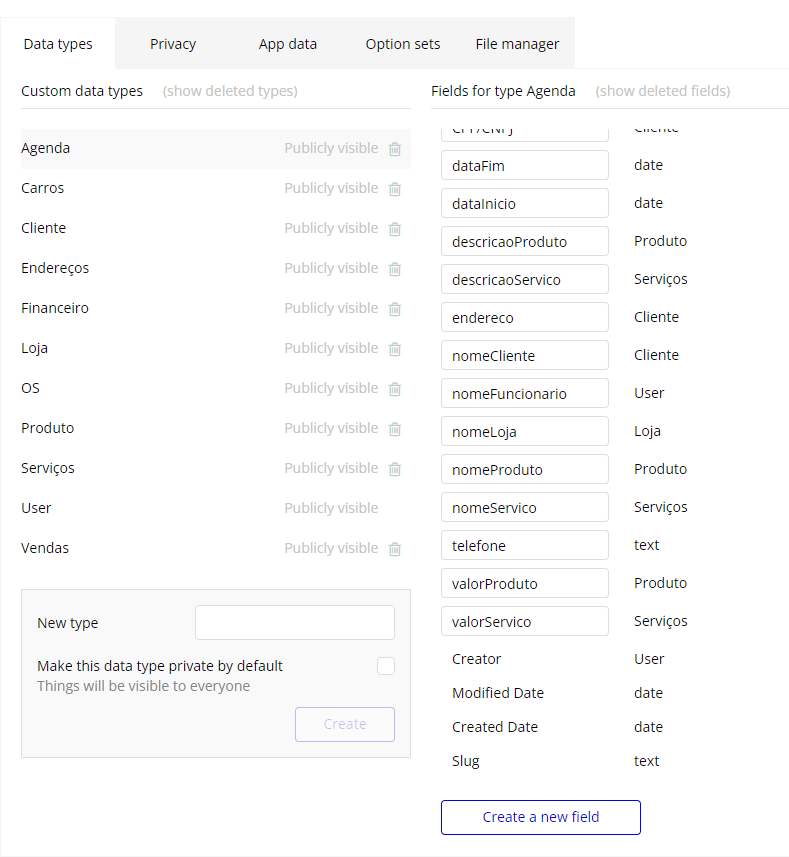
Task: Remove the Financeiro data type
Action: (x=395, y=309)
